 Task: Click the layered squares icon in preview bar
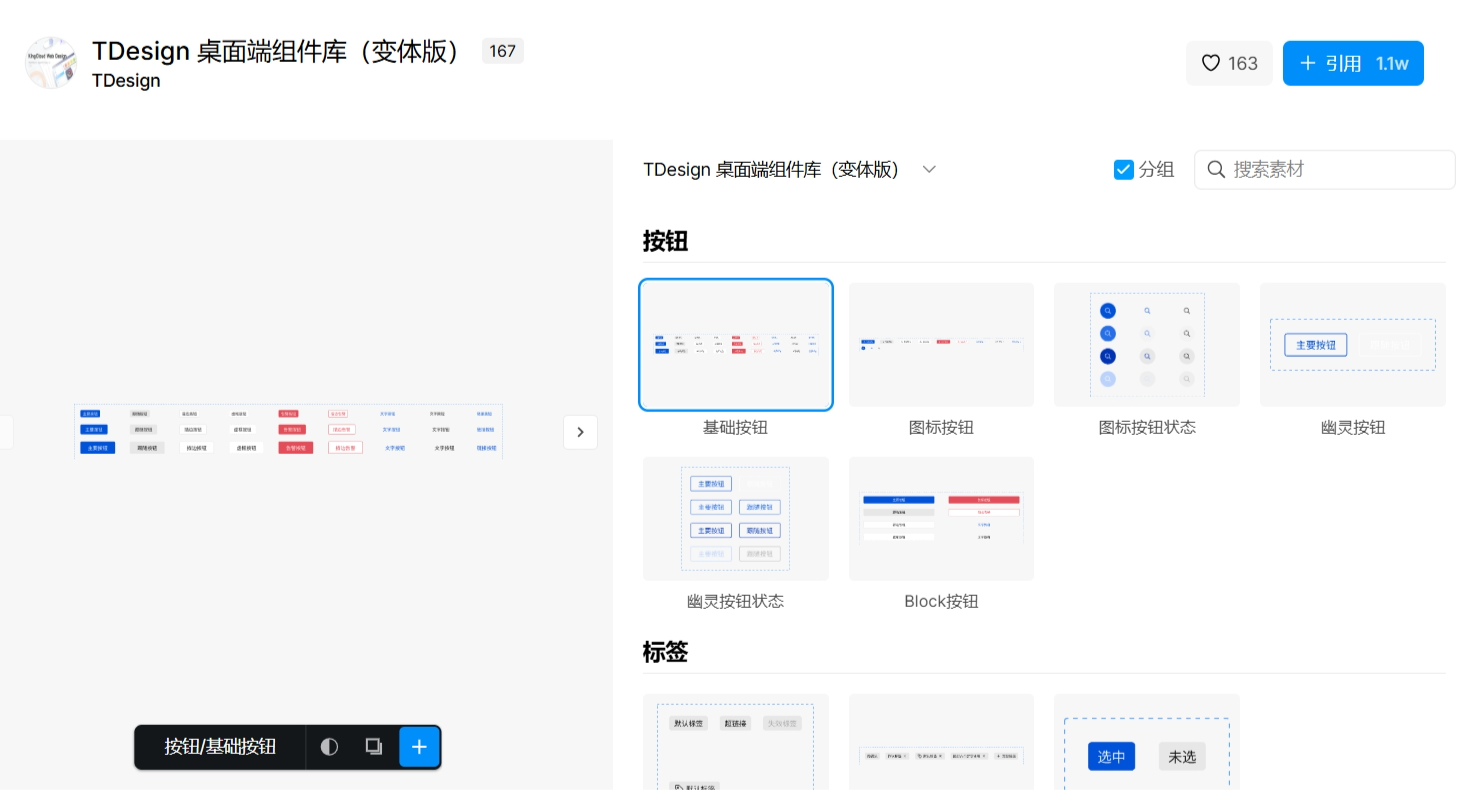pyautogui.click(x=374, y=747)
